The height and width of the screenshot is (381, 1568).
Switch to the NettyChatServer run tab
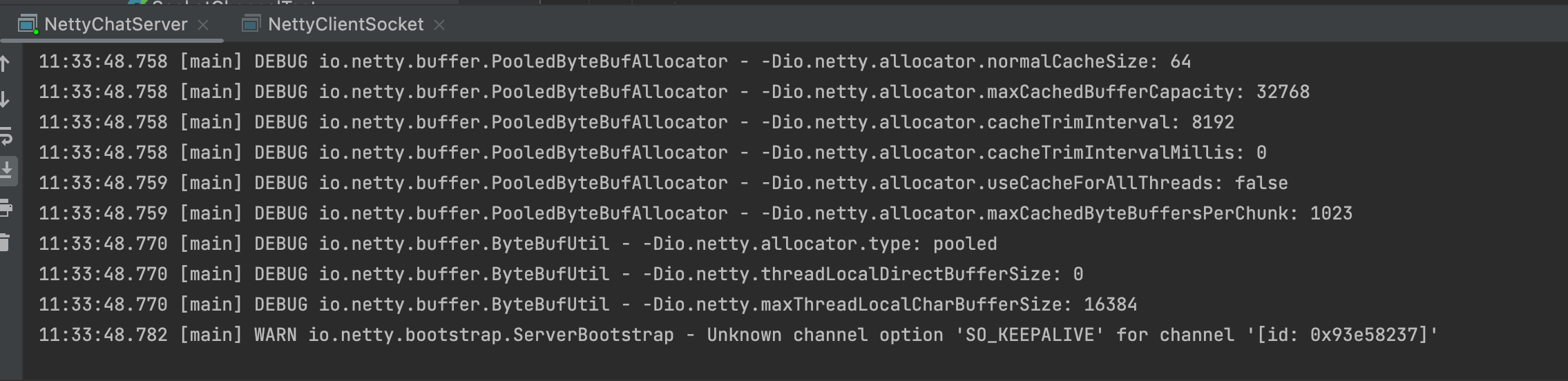[115, 25]
